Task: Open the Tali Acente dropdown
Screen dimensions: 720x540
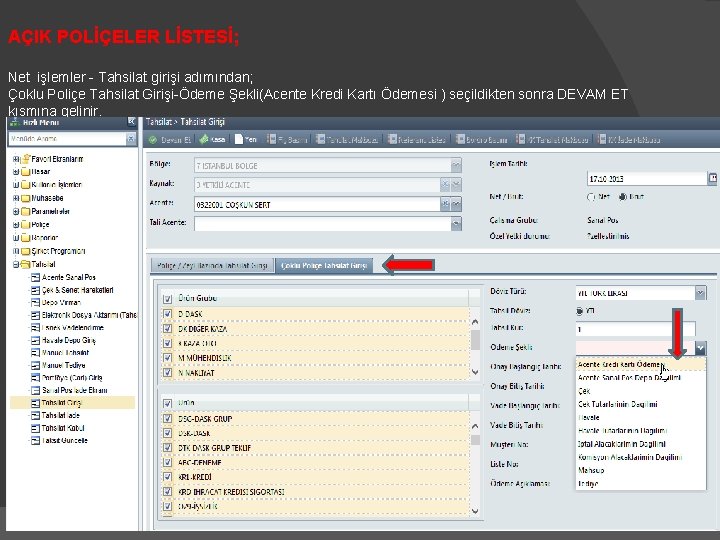Action: (456, 224)
